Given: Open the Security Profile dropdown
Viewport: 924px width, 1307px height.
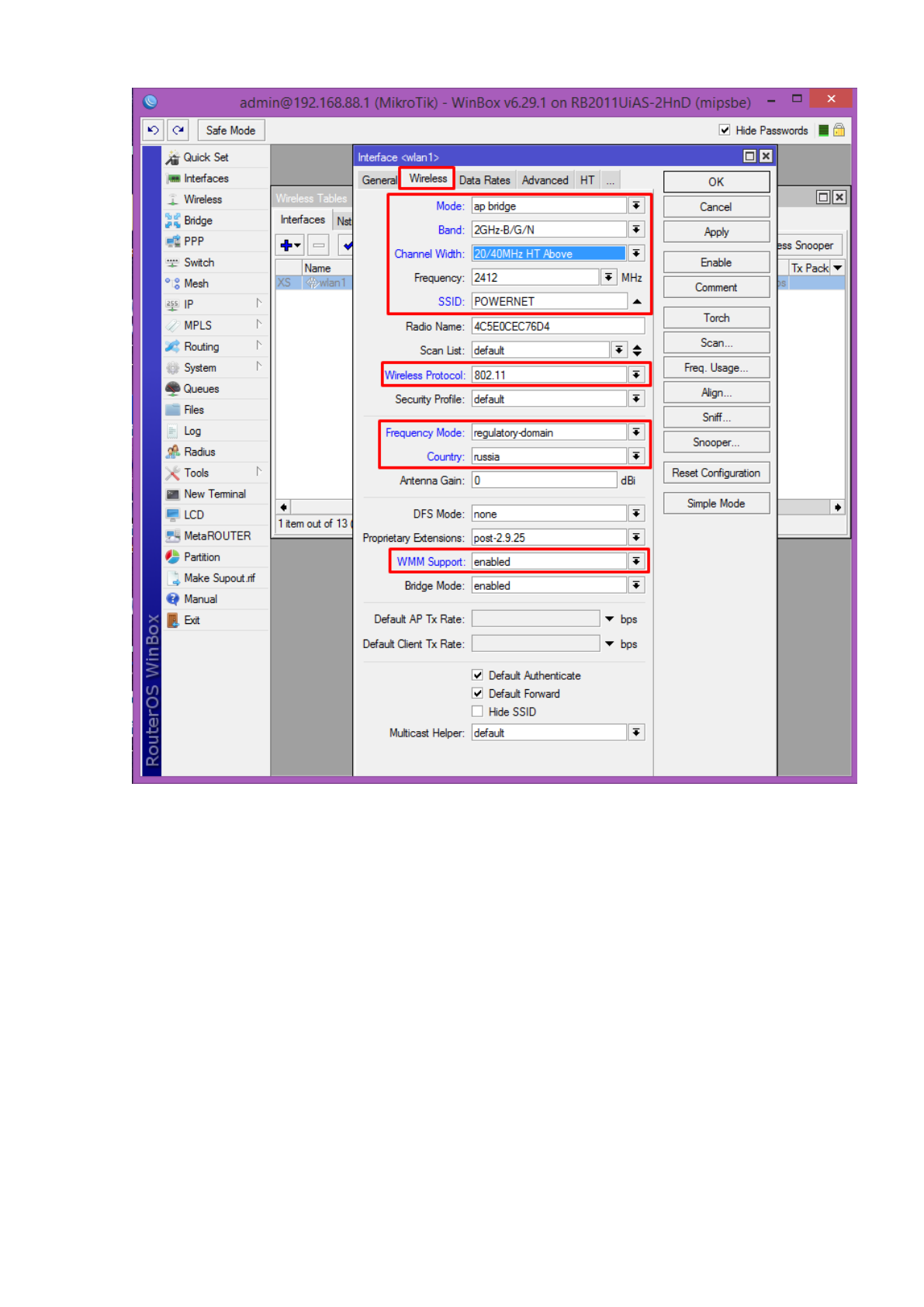Looking at the screenshot, I should click(636, 399).
